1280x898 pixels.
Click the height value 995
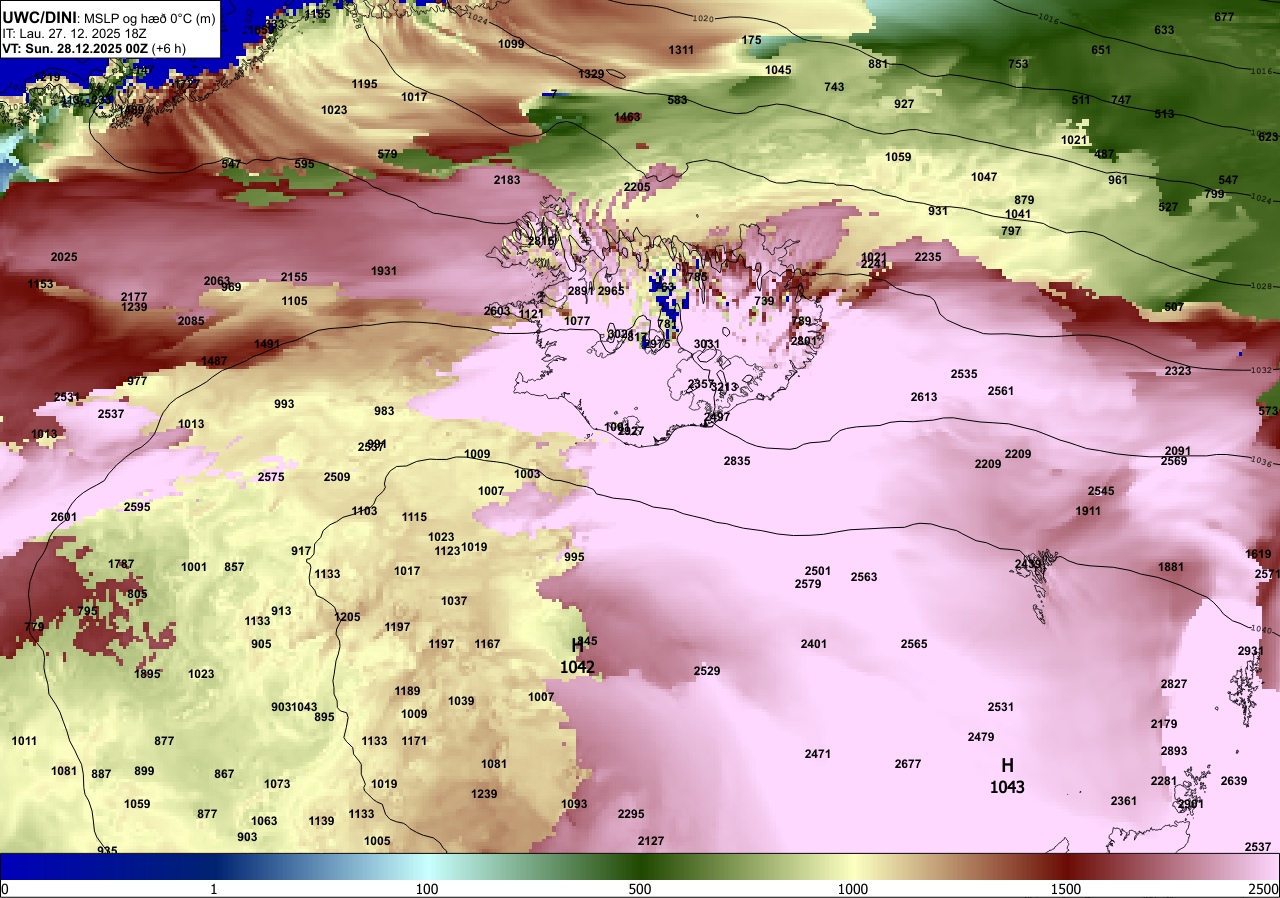574,557
